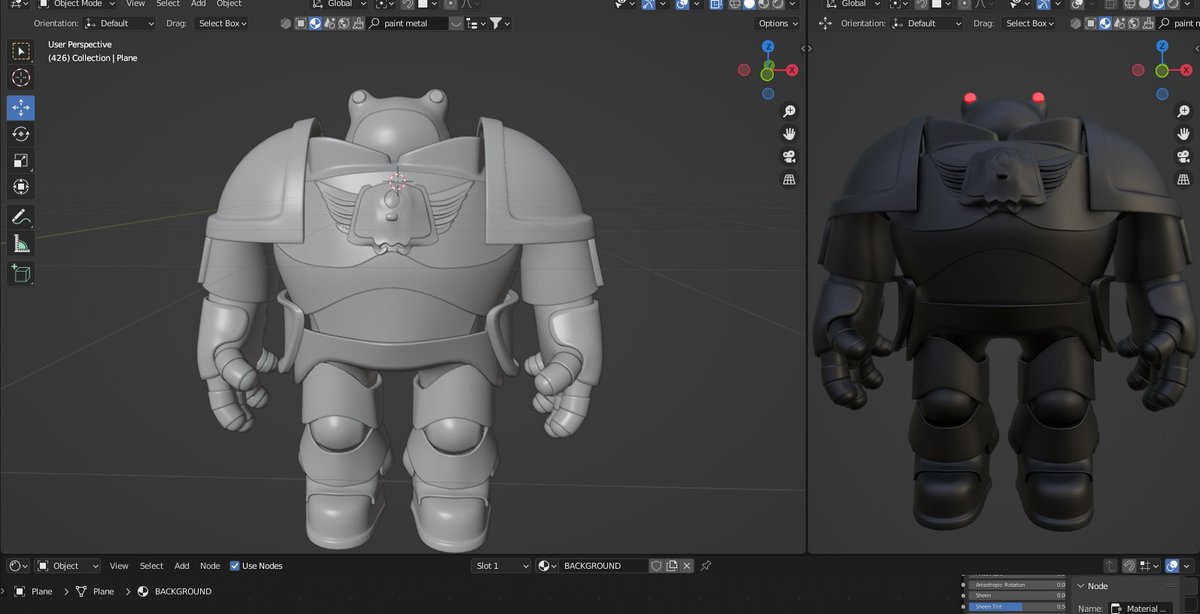
Task: Open the Select menu in node editor
Action: [x=151, y=566]
